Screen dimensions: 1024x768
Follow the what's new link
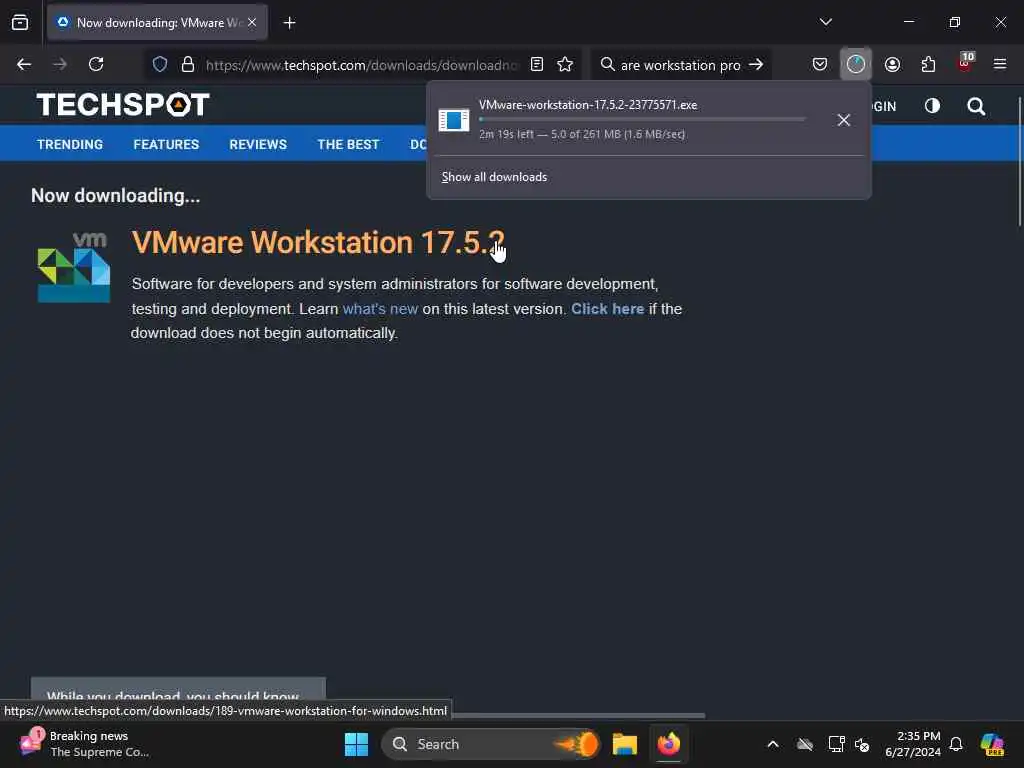click(380, 309)
